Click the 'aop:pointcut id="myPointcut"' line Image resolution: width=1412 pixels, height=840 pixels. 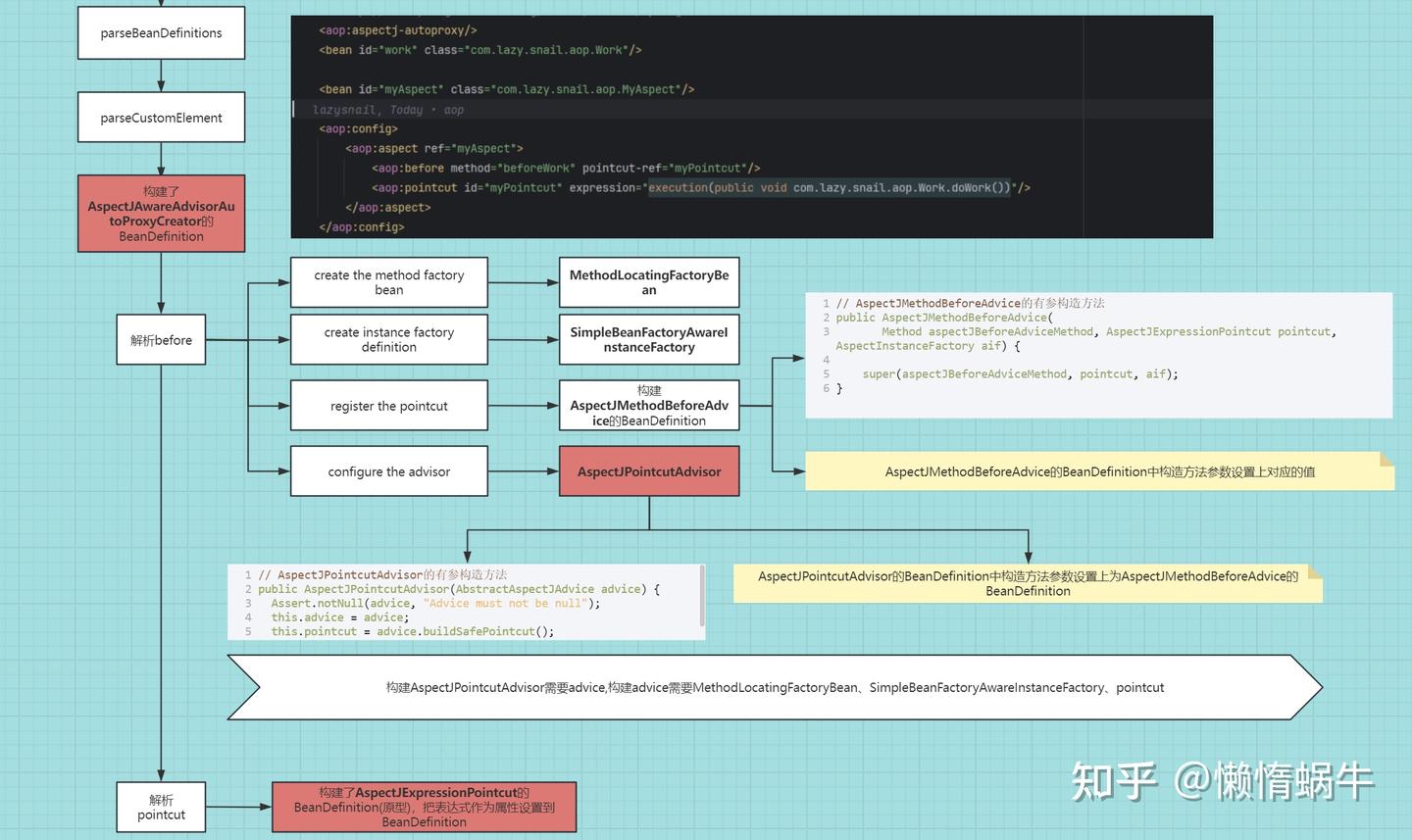click(x=701, y=187)
